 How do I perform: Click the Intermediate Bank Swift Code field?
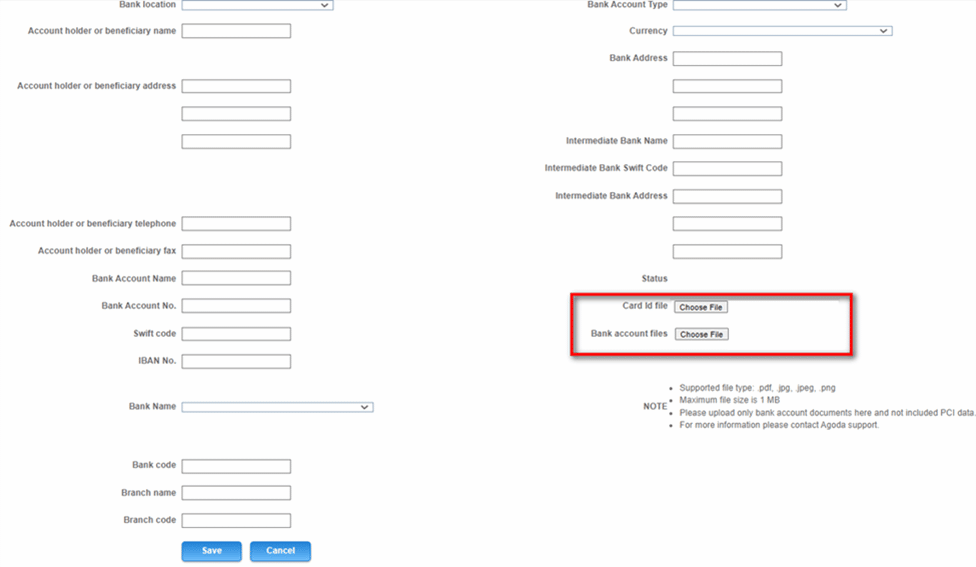click(x=727, y=169)
